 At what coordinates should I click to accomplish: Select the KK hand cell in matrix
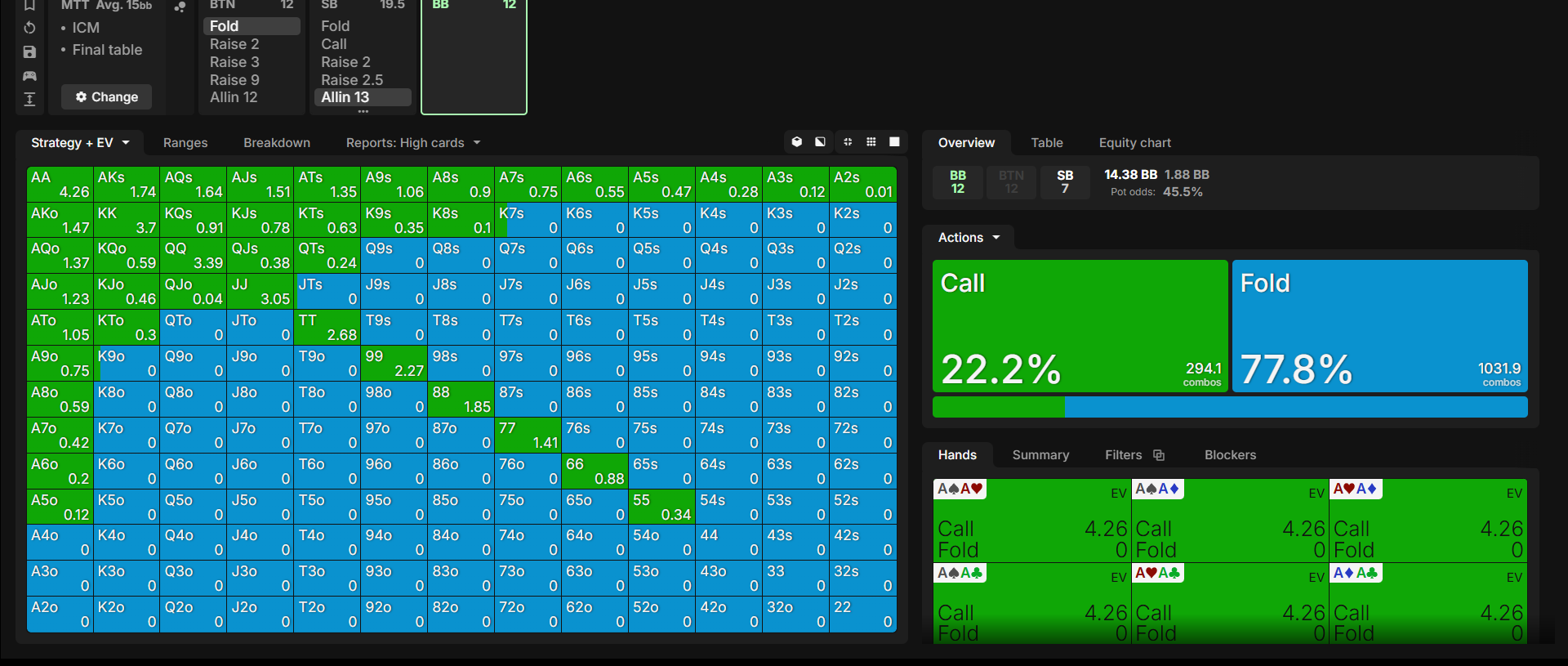127,221
